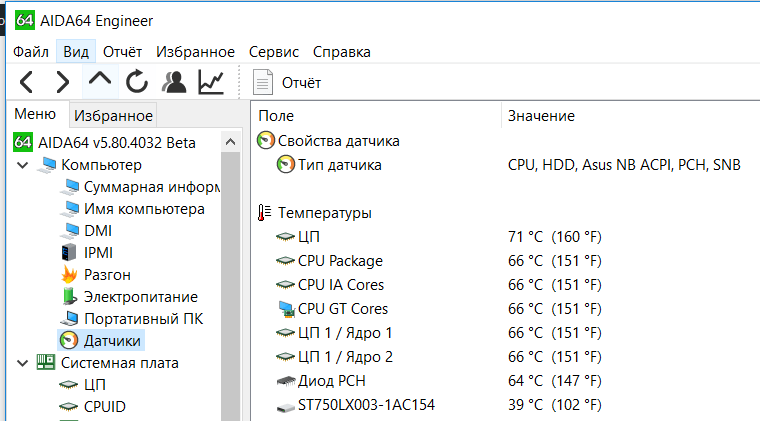Open the graph chart toolbar icon
Image resolution: width=760 pixels, height=421 pixels.
(x=211, y=82)
